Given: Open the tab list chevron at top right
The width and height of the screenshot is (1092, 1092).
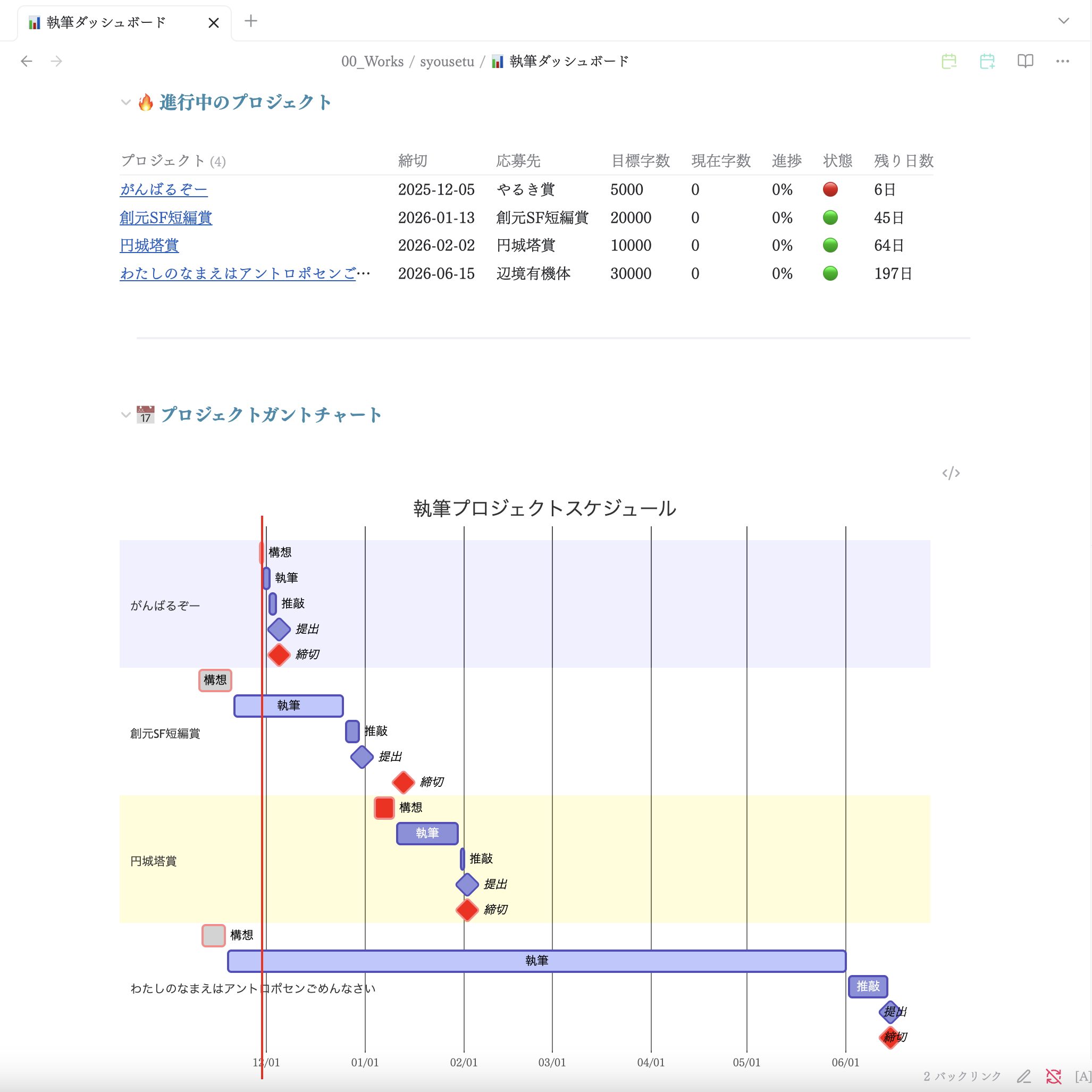Looking at the screenshot, I should pyautogui.click(x=1063, y=20).
